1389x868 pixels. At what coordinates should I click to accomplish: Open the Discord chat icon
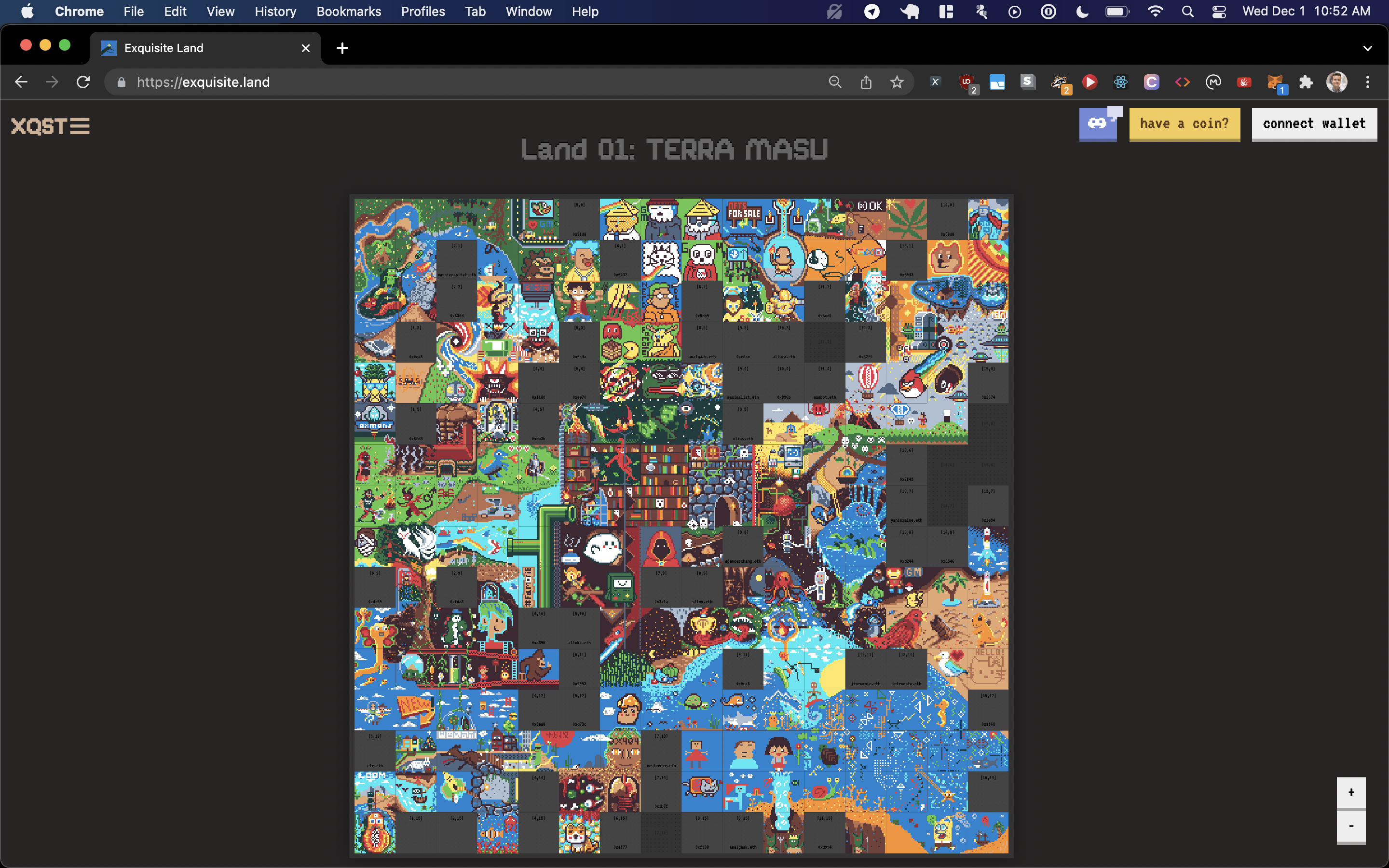tap(1098, 123)
